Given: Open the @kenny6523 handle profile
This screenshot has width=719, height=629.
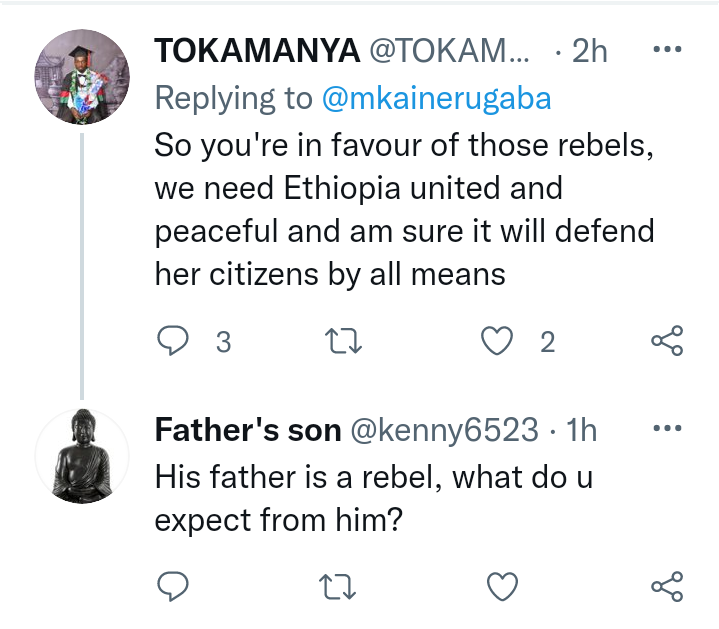Looking at the screenshot, I should coord(444,430).
